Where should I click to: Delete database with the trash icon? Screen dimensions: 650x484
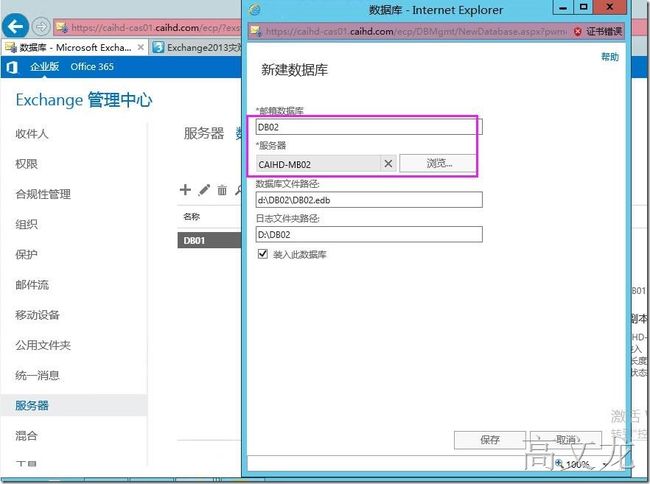(222, 190)
